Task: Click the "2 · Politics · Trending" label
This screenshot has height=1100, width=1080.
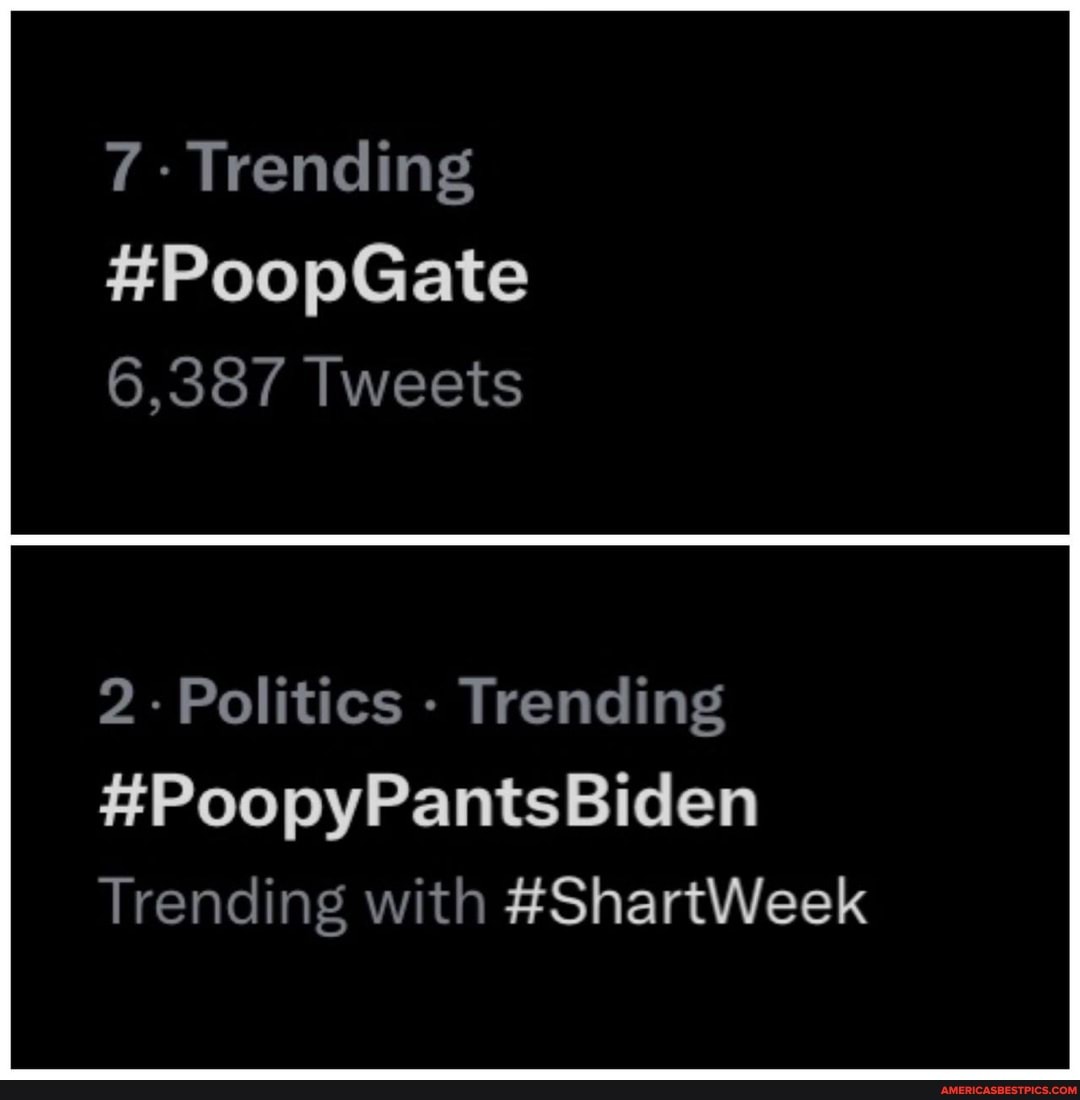Action: point(412,702)
